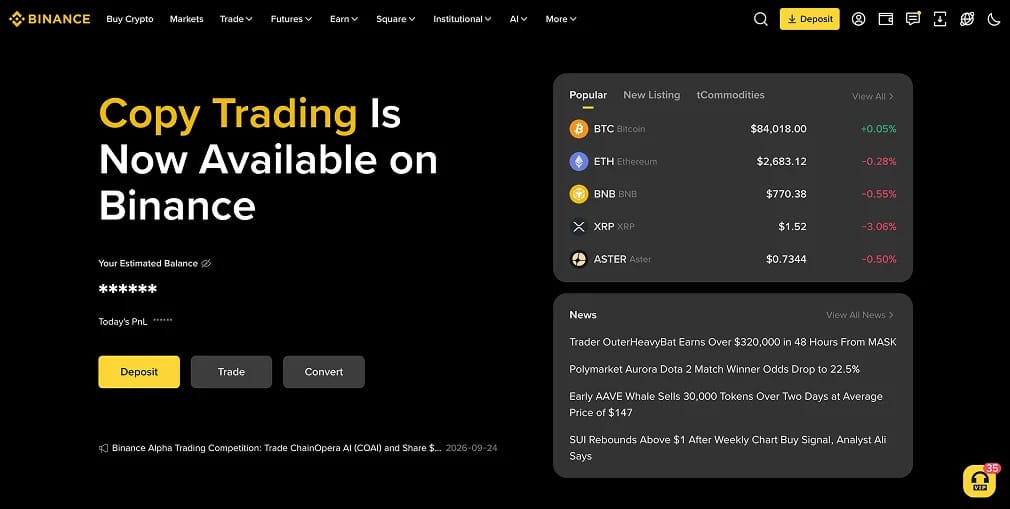The width and height of the screenshot is (1010, 509).
Task: Click the BNB coin icon
Action: tap(579, 194)
